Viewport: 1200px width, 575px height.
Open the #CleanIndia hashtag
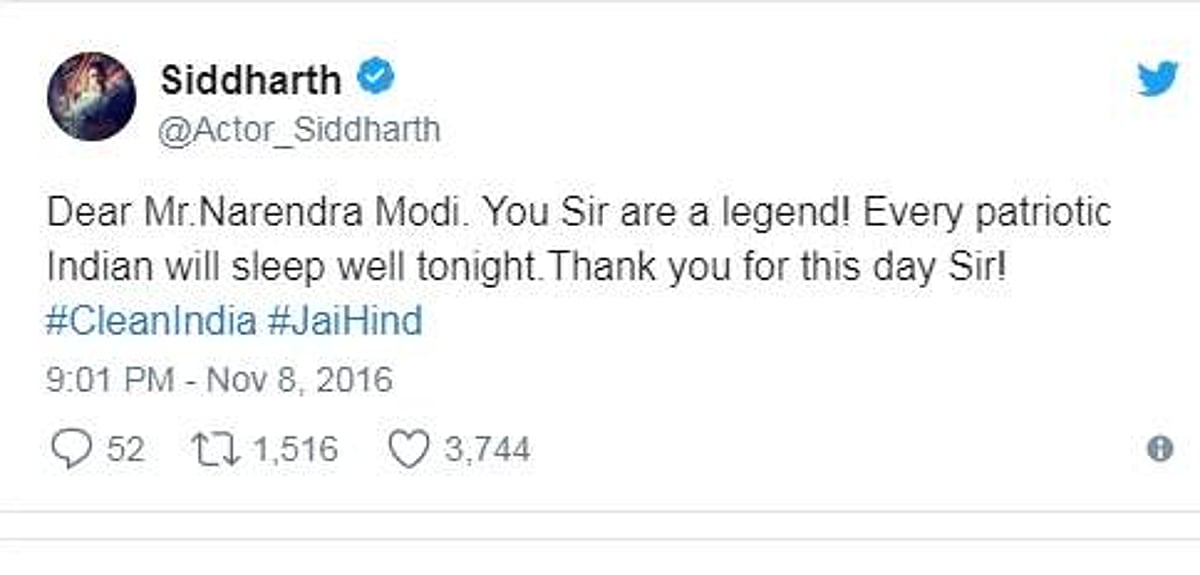(x=152, y=321)
